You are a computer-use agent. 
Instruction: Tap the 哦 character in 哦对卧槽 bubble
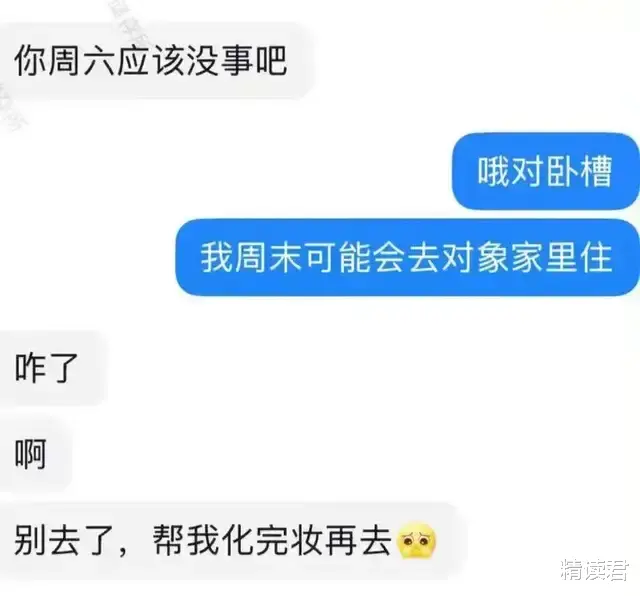click(x=494, y=171)
